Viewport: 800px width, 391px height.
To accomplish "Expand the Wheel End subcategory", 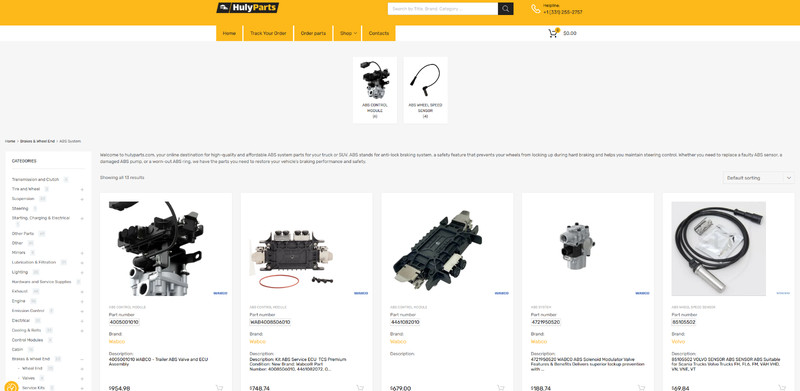I will point(82,369).
